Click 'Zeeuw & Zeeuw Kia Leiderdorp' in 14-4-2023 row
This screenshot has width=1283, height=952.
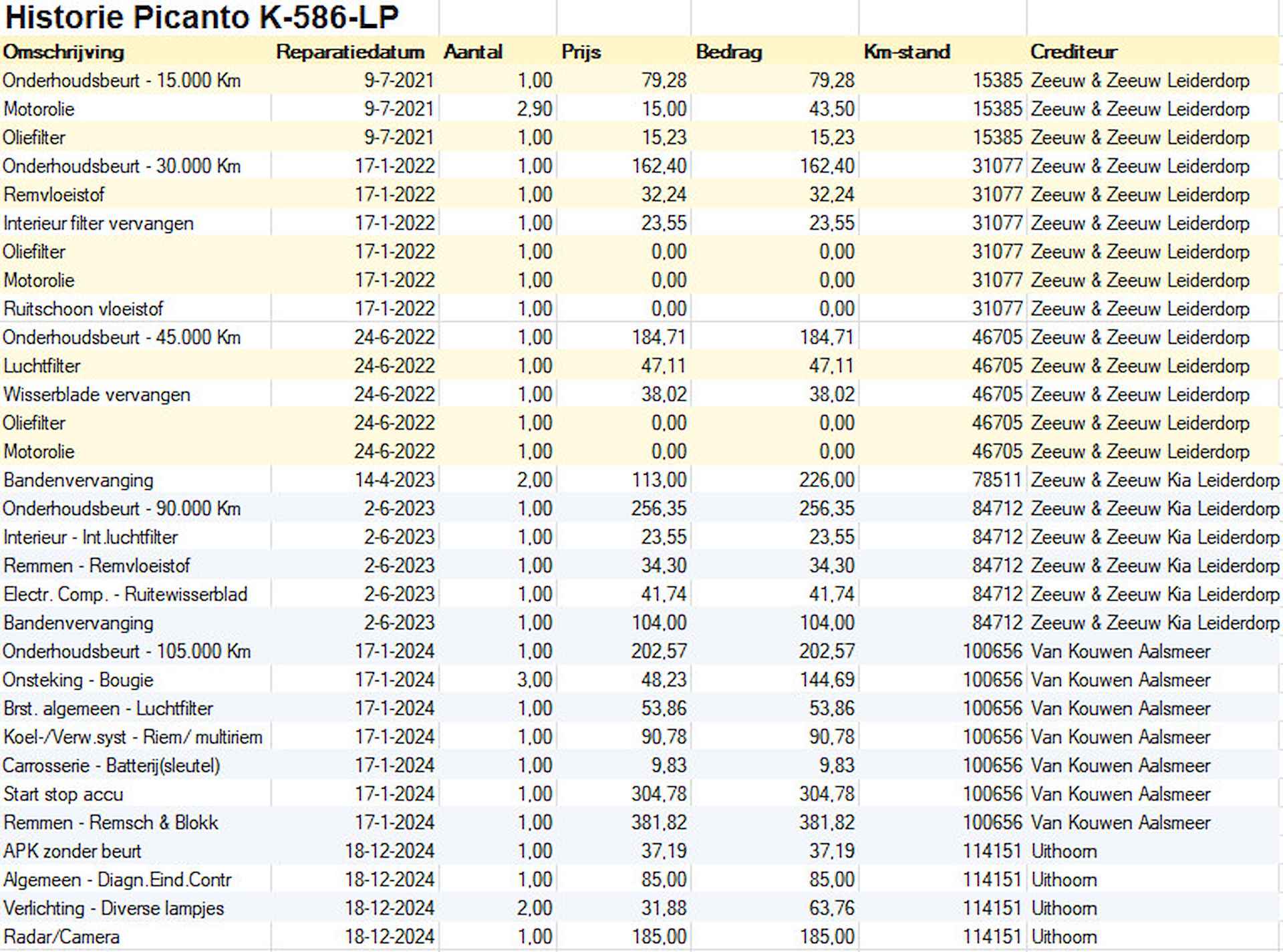pyautogui.click(x=1155, y=480)
